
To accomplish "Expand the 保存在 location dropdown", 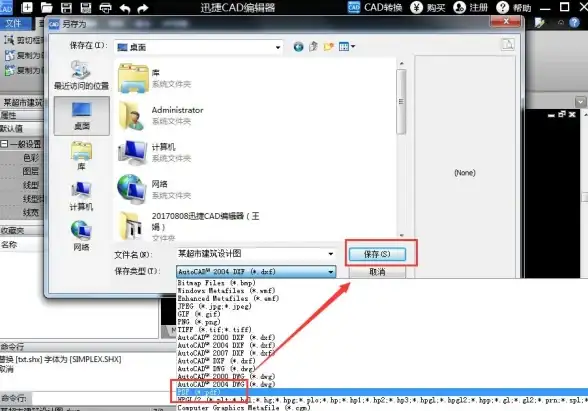I will click(278, 47).
